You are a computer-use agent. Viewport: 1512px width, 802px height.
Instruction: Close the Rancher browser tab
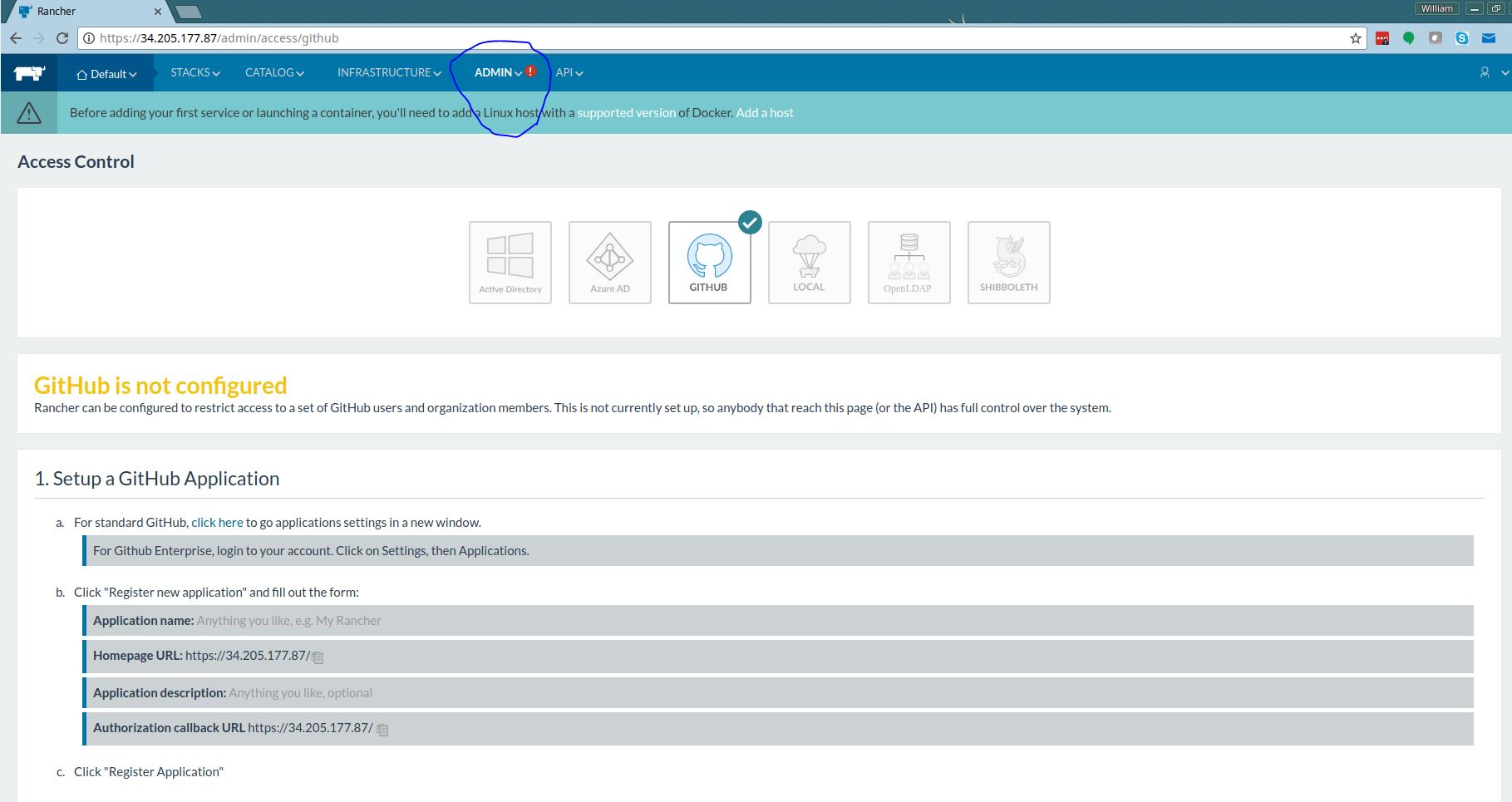pyautogui.click(x=158, y=12)
